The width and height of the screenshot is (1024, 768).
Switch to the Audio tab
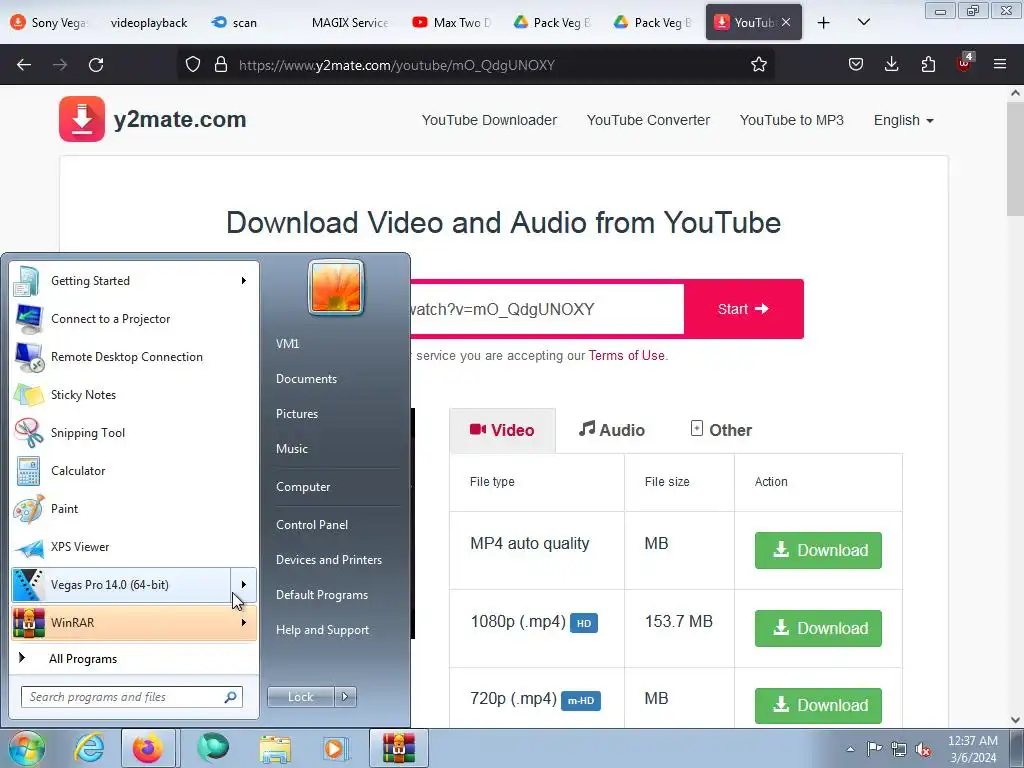coord(611,430)
